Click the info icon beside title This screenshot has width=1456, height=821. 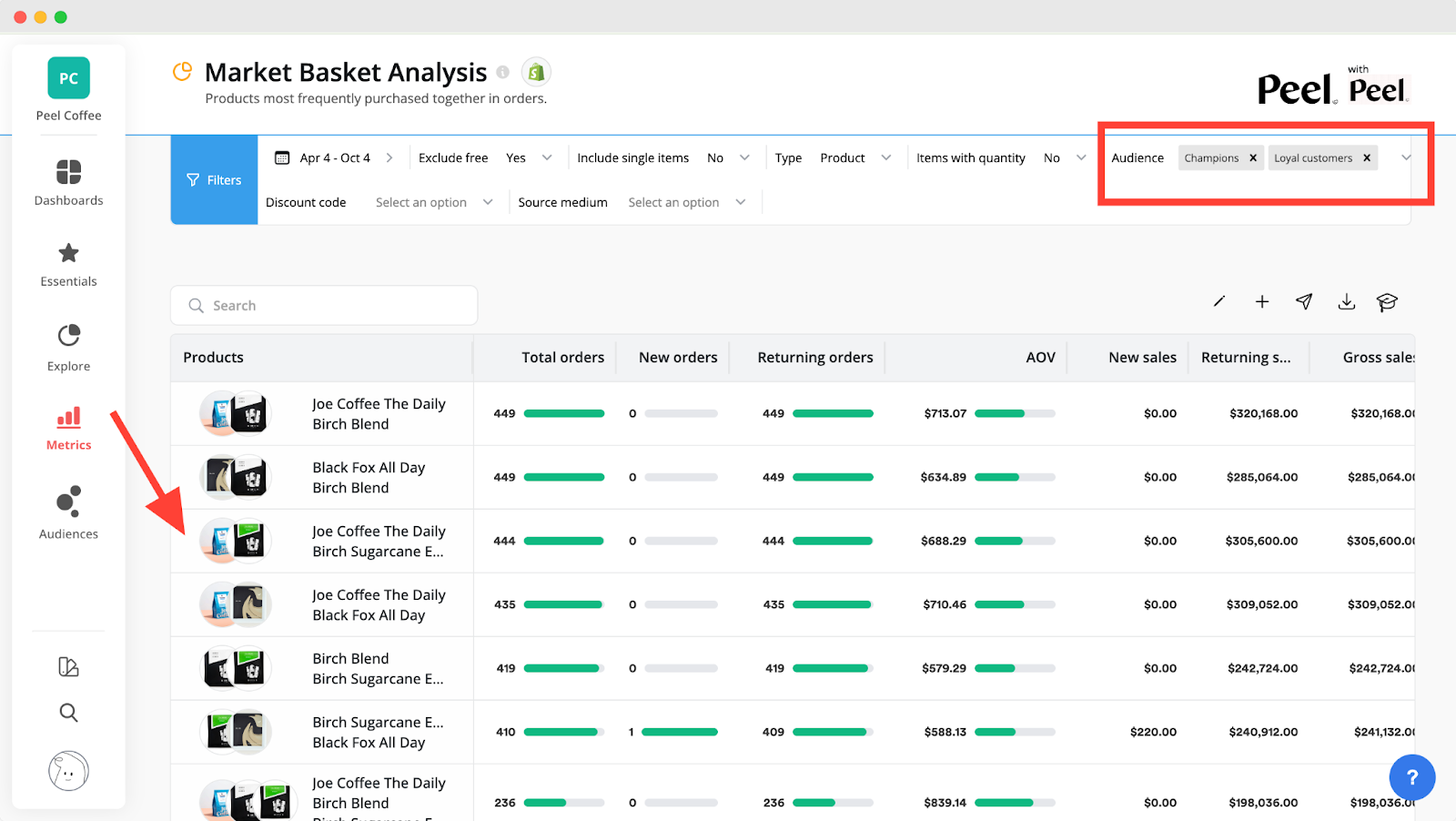click(x=502, y=72)
